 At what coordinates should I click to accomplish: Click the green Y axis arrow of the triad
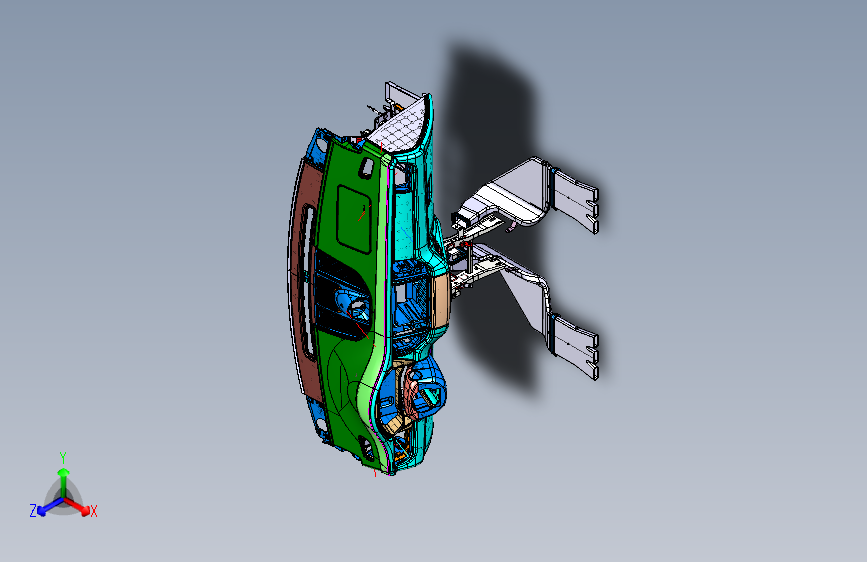pos(63,481)
